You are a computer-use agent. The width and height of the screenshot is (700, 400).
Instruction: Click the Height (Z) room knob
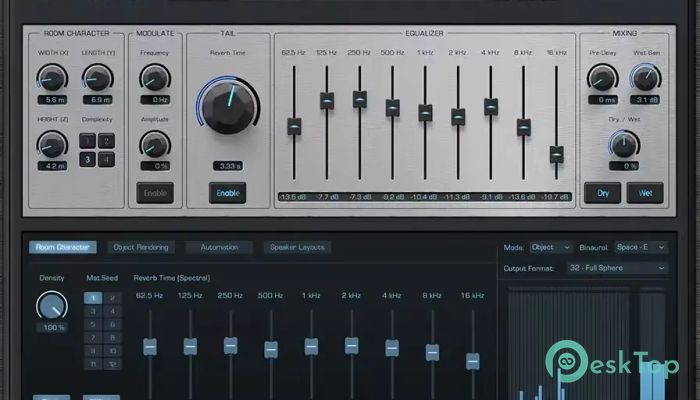pos(51,144)
